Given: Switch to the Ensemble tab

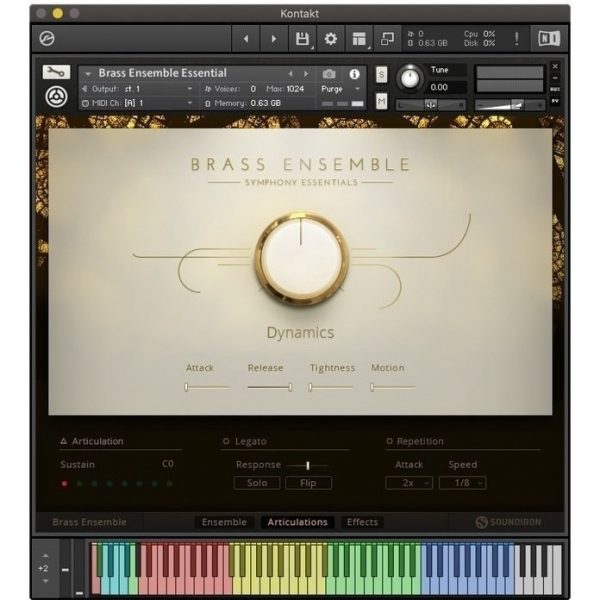Looking at the screenshot, I should pyautogui.click(x=224, y=522).
